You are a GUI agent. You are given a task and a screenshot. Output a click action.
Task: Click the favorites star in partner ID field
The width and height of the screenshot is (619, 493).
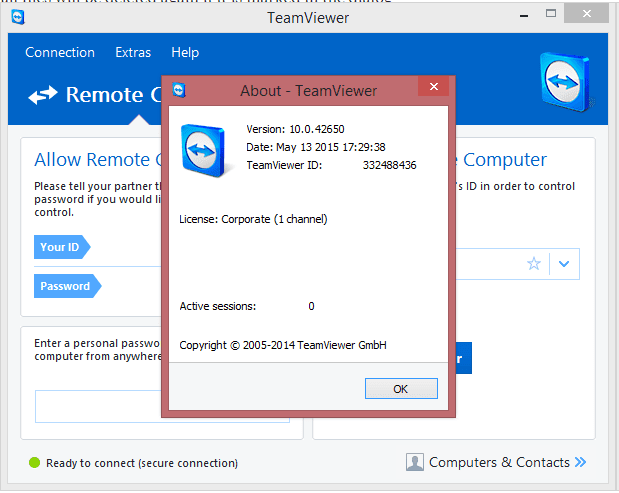(x=534, y=264)
